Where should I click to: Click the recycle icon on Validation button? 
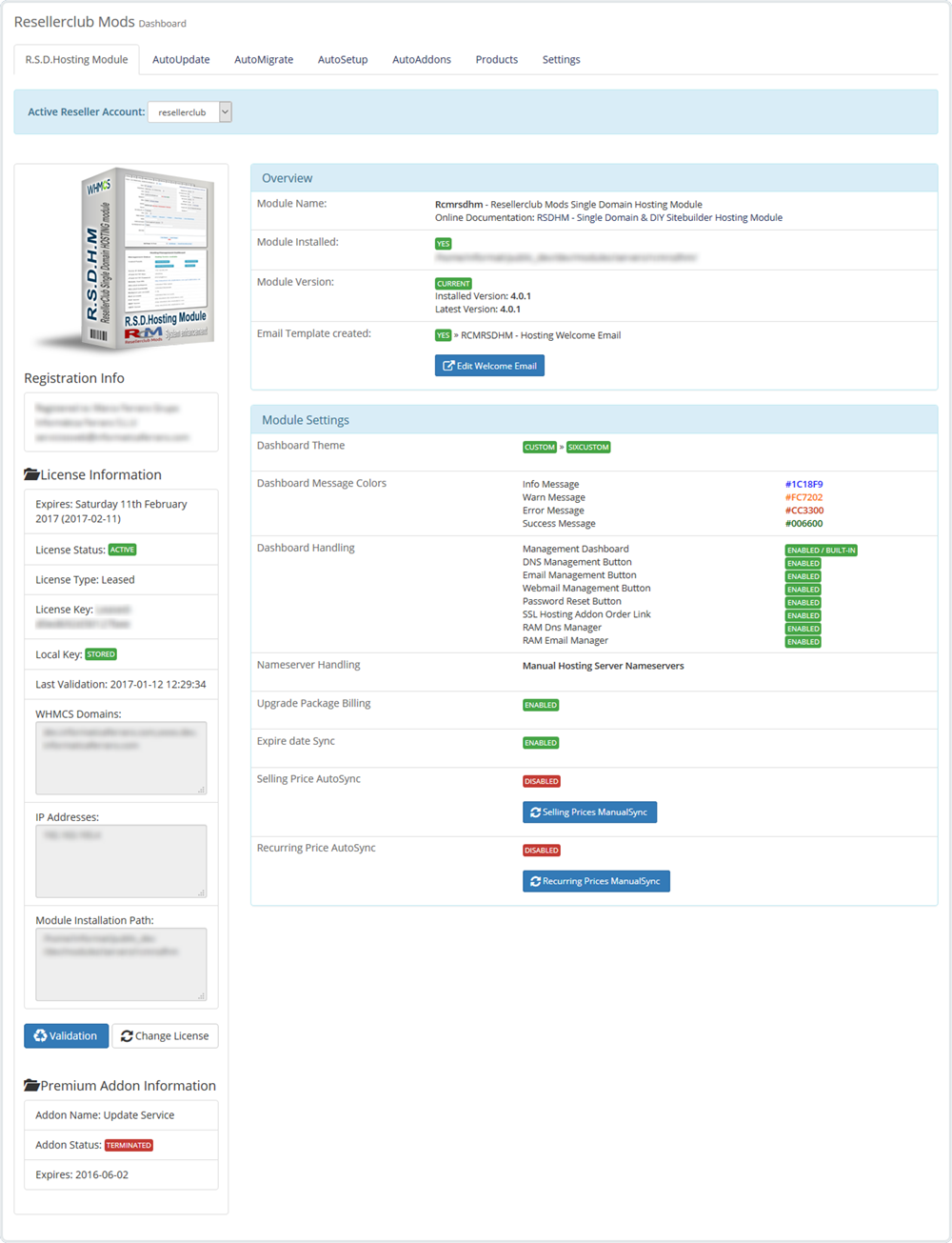(x=40, y=1036)
